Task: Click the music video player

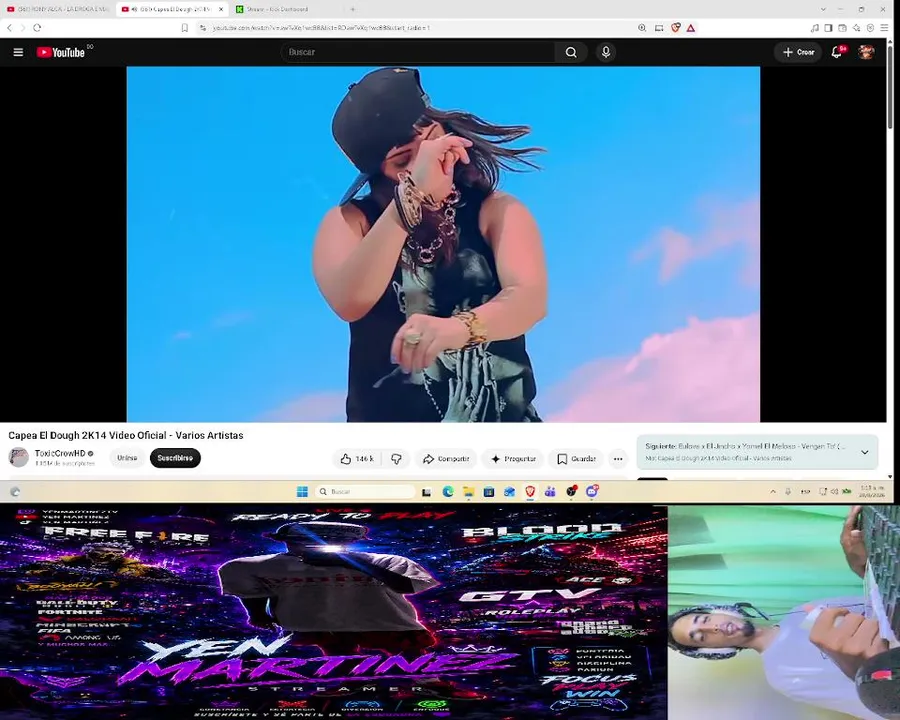Action: [x=443, y=244]
